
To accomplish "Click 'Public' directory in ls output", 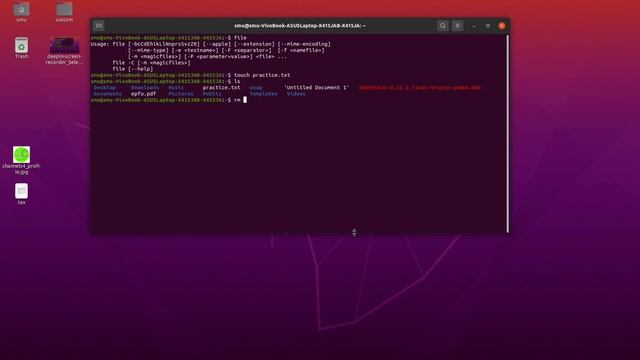I will (x=212, y=94).
